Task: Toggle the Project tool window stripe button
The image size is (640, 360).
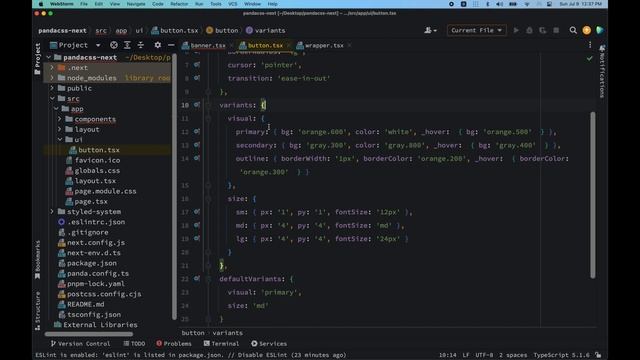Action: pyautogui.click(x=38, y=58)
